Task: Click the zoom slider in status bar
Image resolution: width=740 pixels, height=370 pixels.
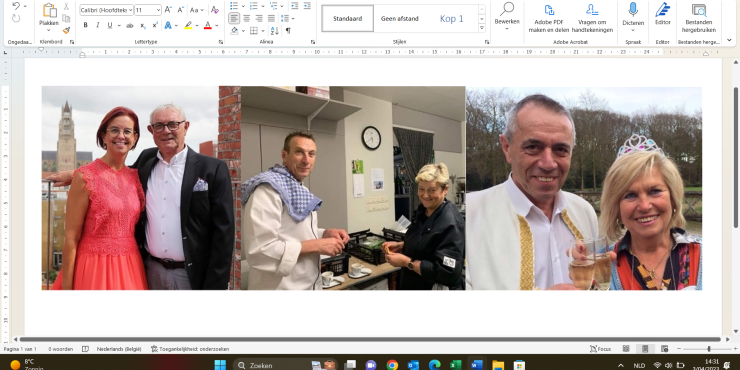Action: [x=708, y=349]
